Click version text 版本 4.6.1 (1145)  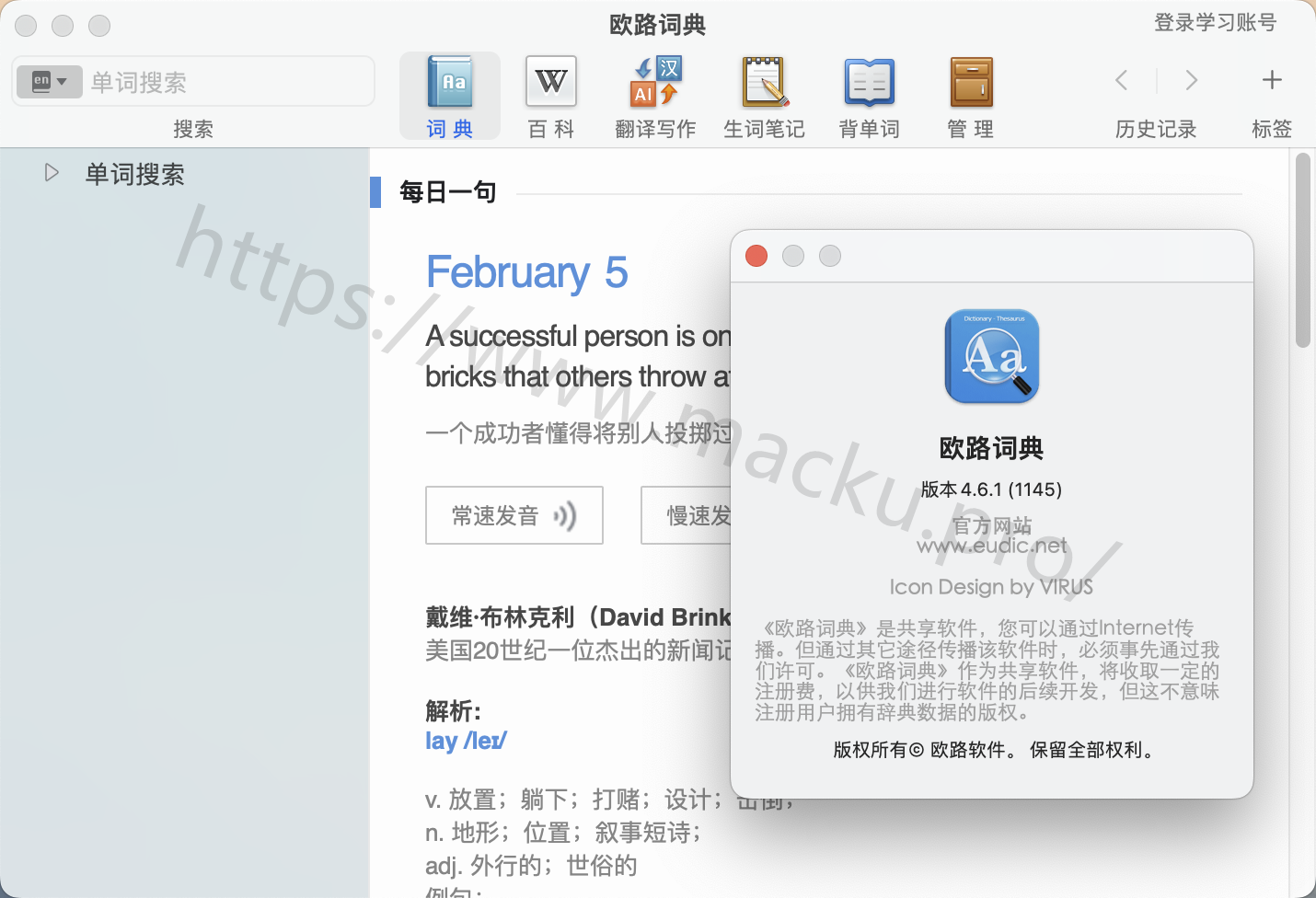(x=992, y=489)
